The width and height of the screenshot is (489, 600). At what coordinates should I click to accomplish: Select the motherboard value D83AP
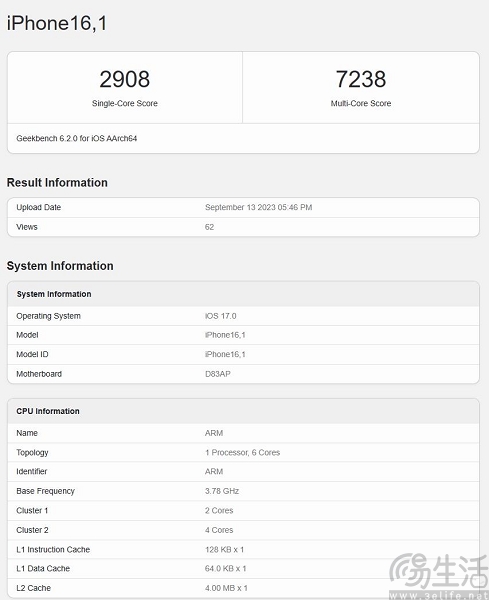click(x=218, y=374)
